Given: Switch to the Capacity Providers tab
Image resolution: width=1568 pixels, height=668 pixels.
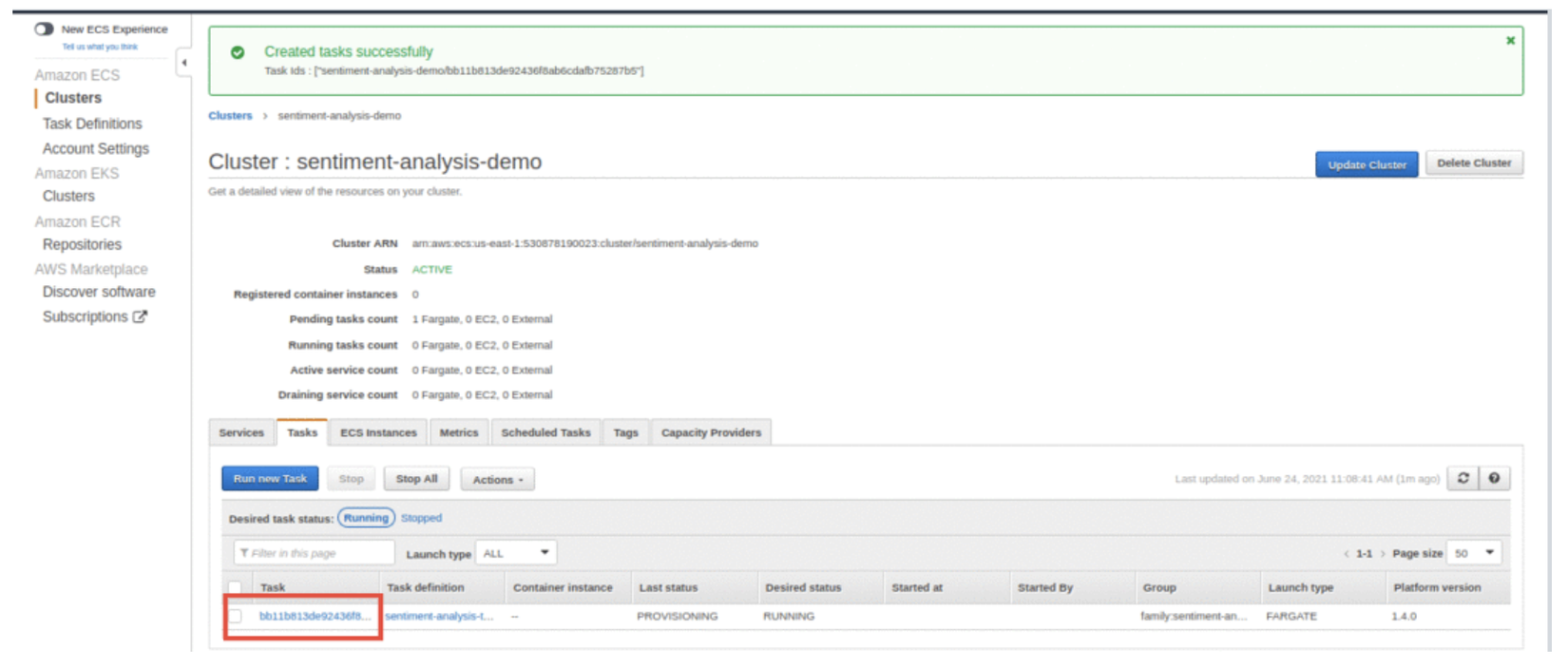Looking at the screenshot, I should 711,432.
